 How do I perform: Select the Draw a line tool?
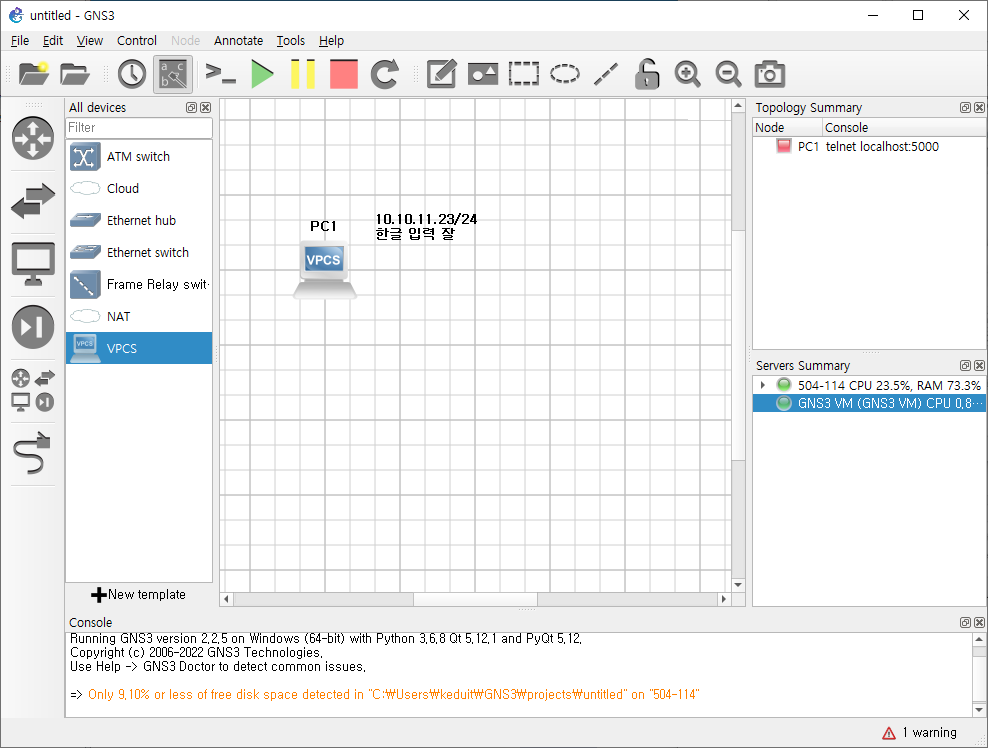coord(606,74)
